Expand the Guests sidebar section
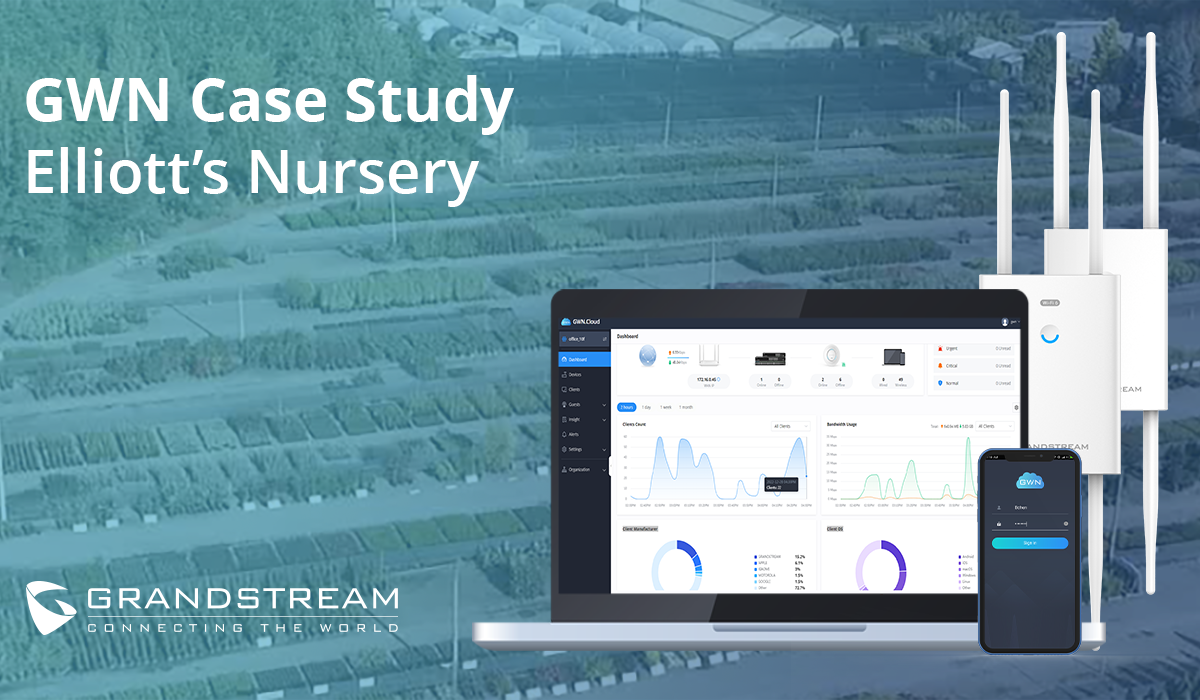This screenshot has width=1200, height=700. tap(584, 405)
